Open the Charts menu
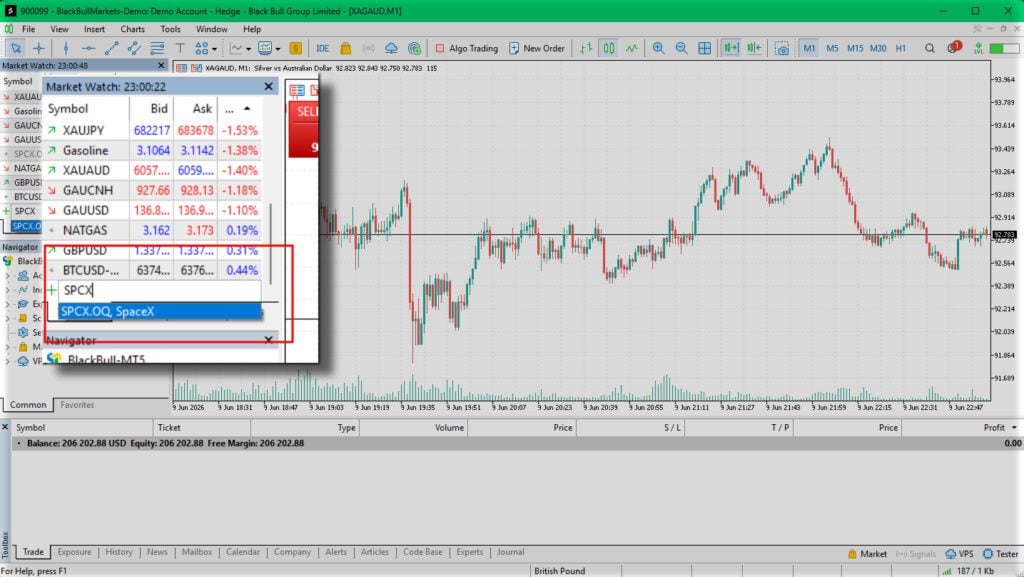1024x577 pixels. pos(133,29)
